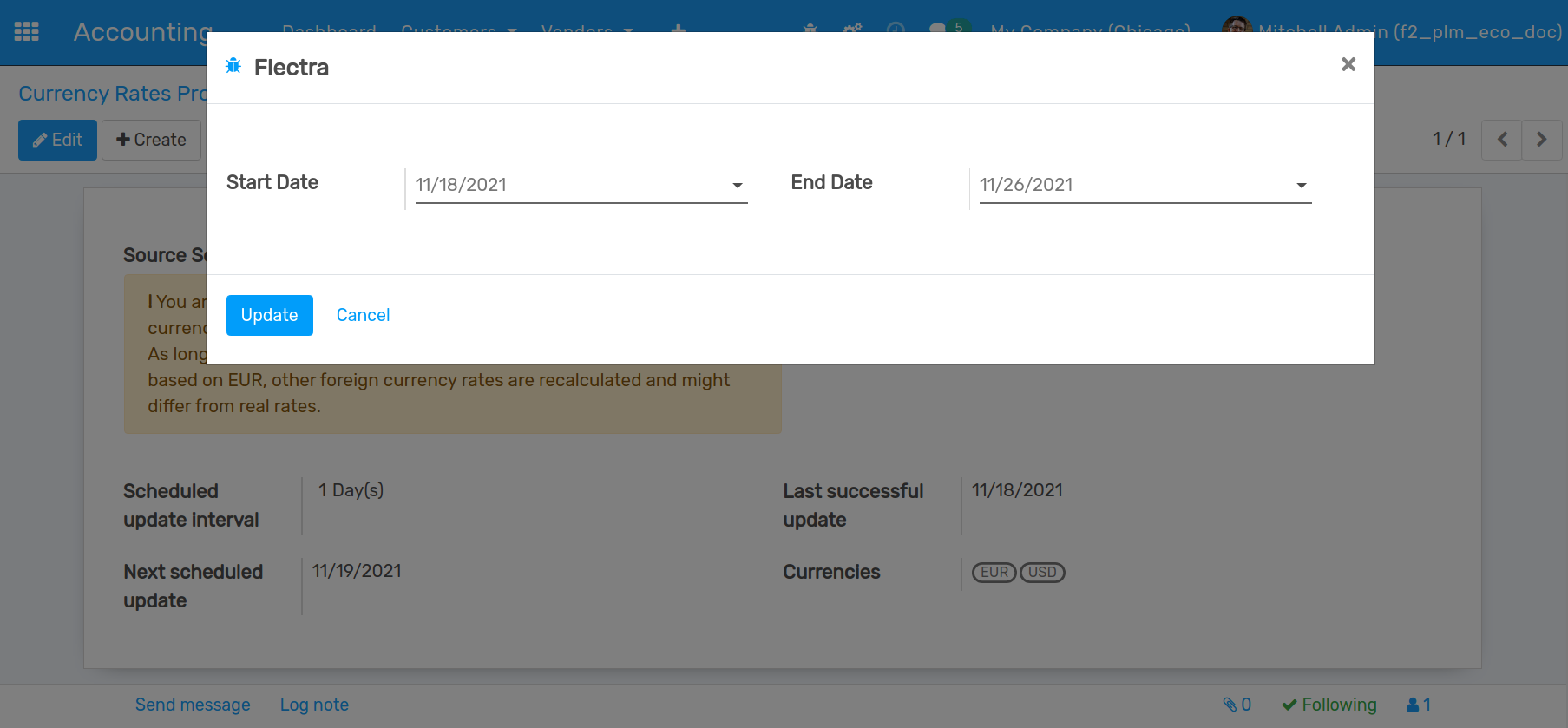Click the Edit button with pencil icon
The image size is (1568, 728).
tap(57, 140)
